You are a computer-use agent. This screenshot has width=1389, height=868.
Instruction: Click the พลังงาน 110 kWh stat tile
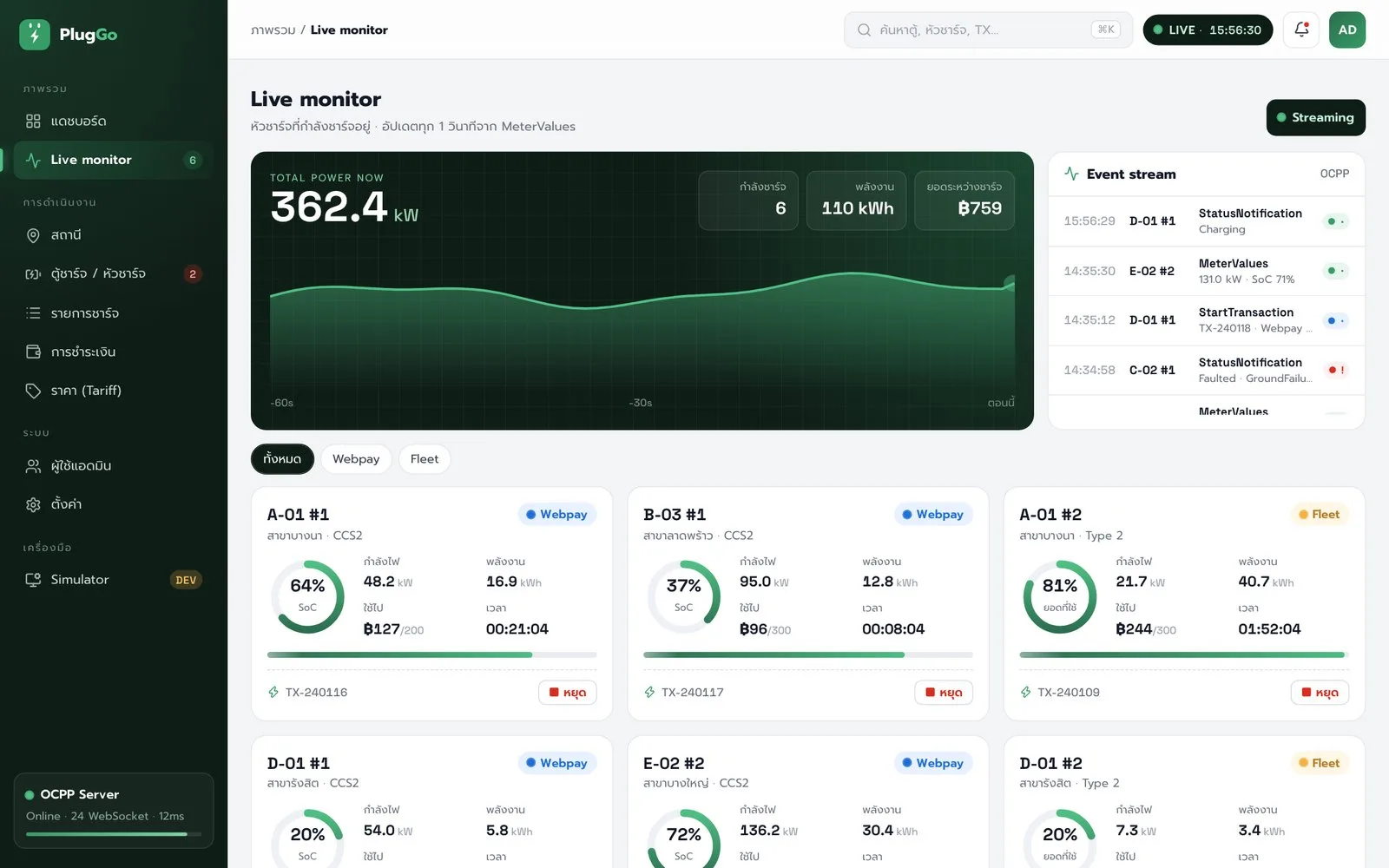point(856,201)
